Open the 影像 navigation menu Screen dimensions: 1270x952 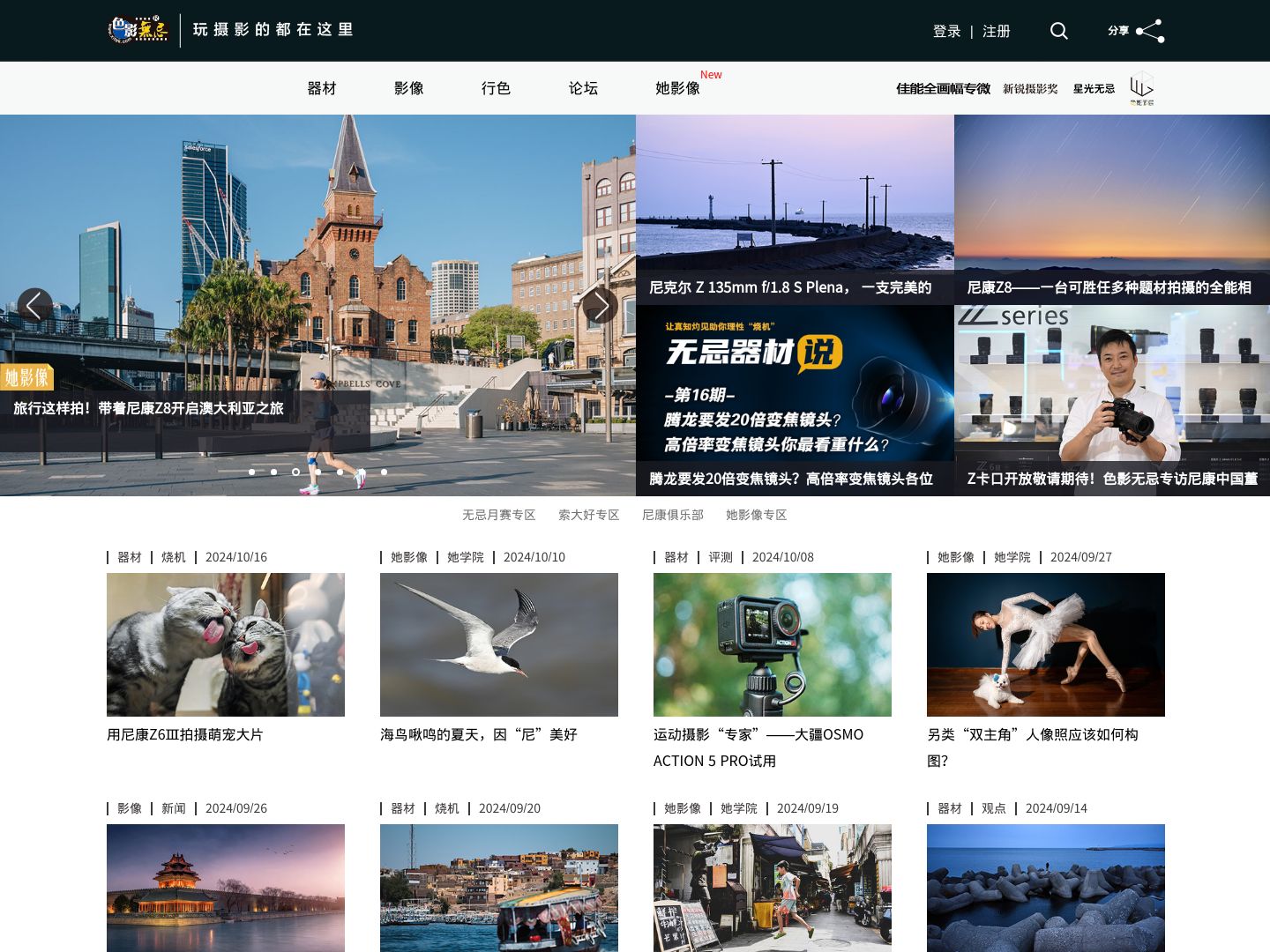click(x=409, y=88)
